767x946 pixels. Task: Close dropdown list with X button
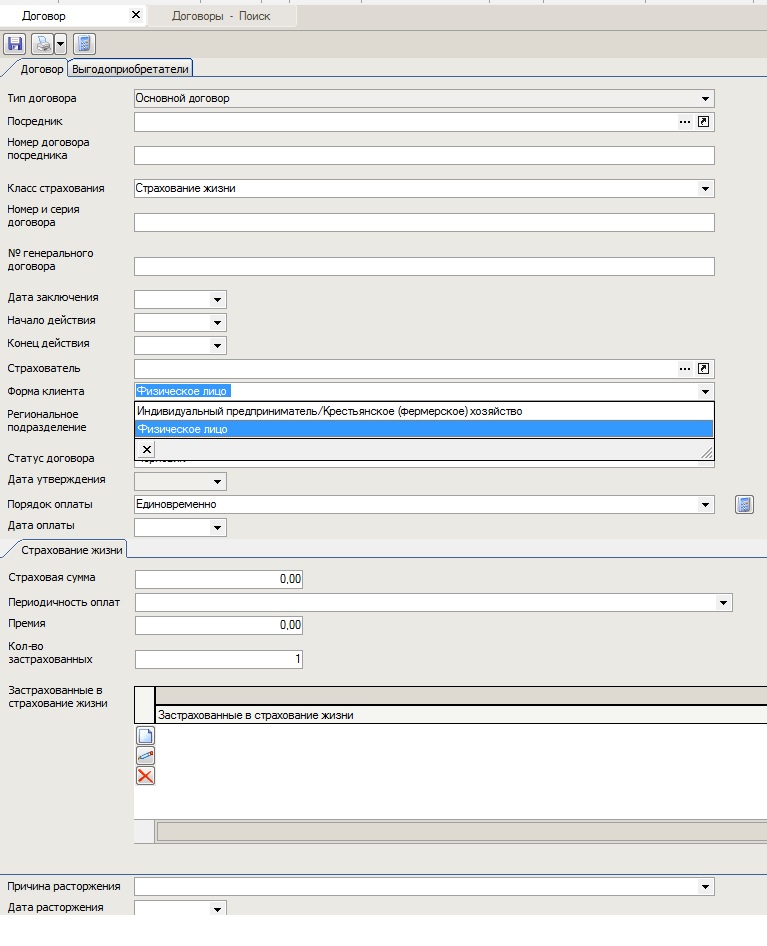point(147,450)
